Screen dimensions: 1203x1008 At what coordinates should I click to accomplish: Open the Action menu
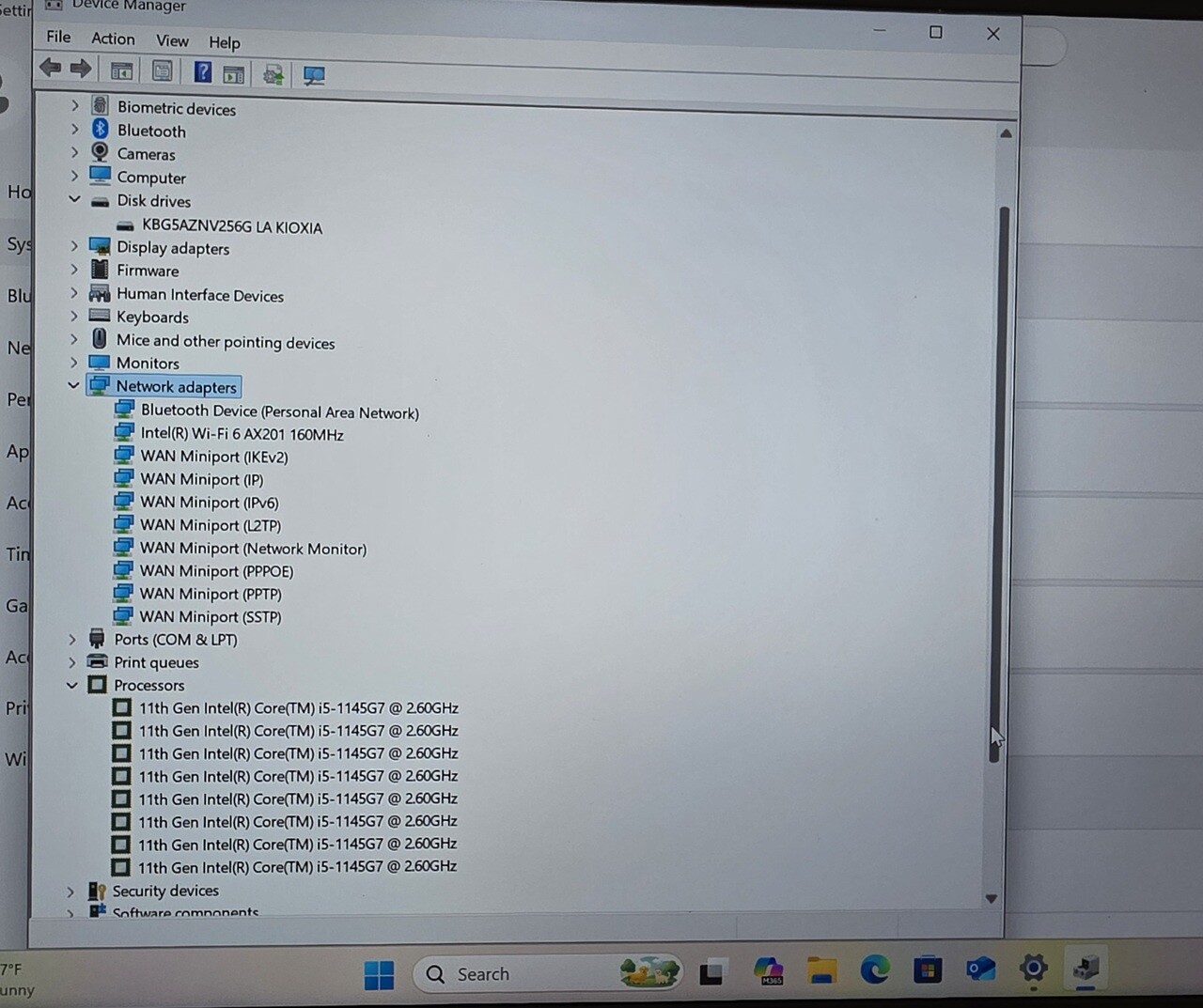[x=113, y=39]
